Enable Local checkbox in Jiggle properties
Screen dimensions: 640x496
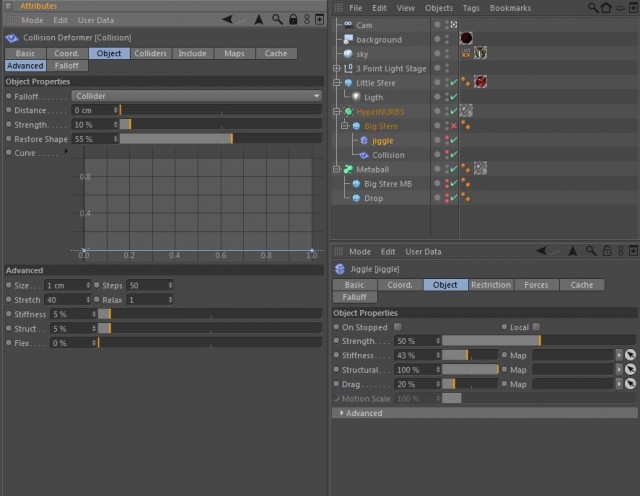point(536,327)
